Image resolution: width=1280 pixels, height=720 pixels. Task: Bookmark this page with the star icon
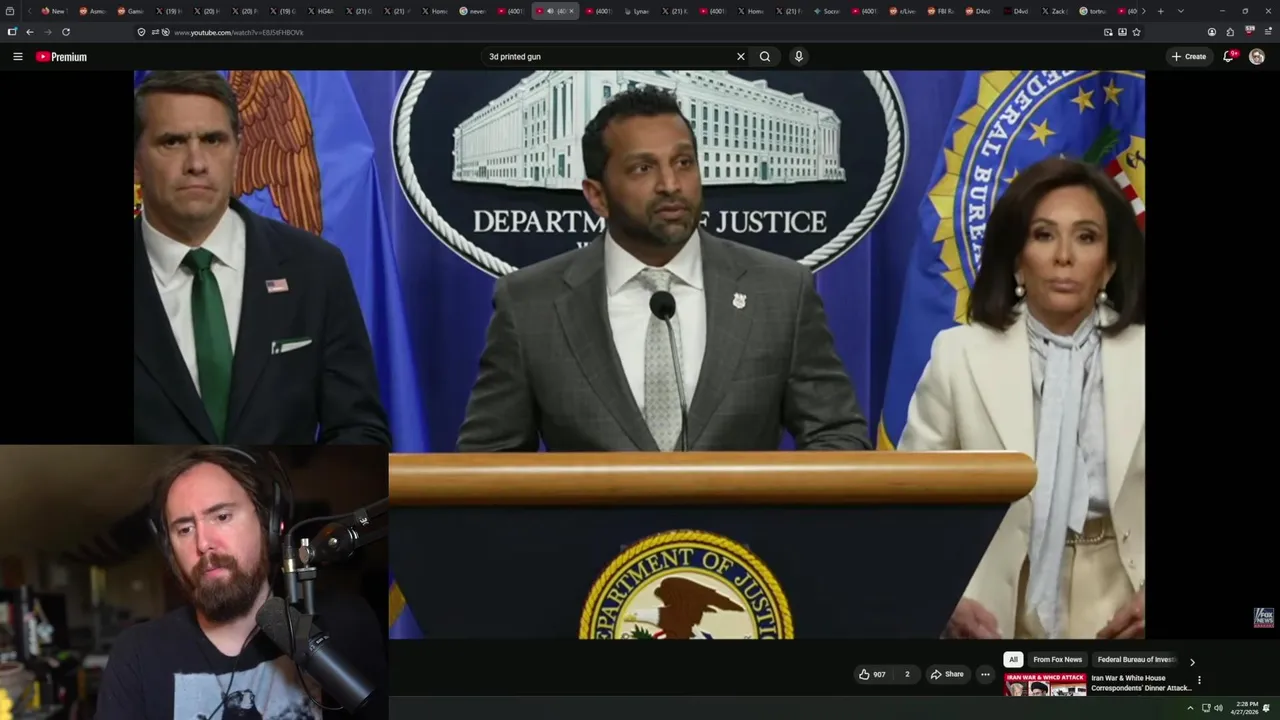[x=1136, y=32]
